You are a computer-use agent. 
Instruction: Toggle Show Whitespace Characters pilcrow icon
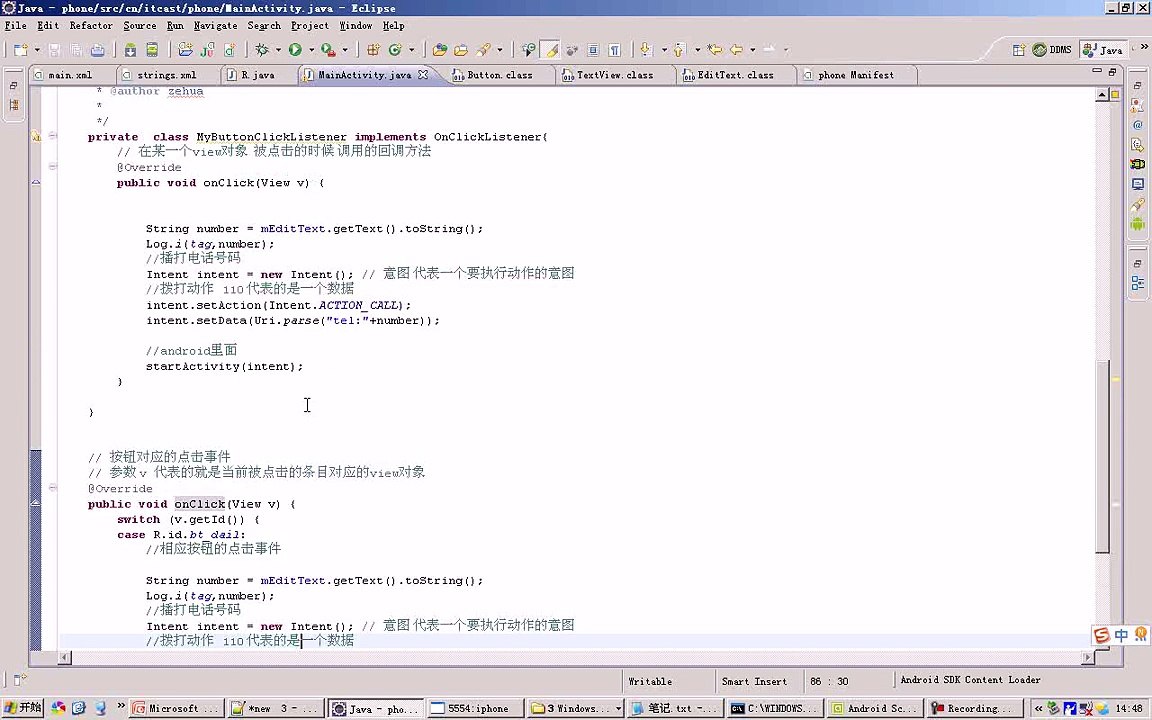[615, 50]
